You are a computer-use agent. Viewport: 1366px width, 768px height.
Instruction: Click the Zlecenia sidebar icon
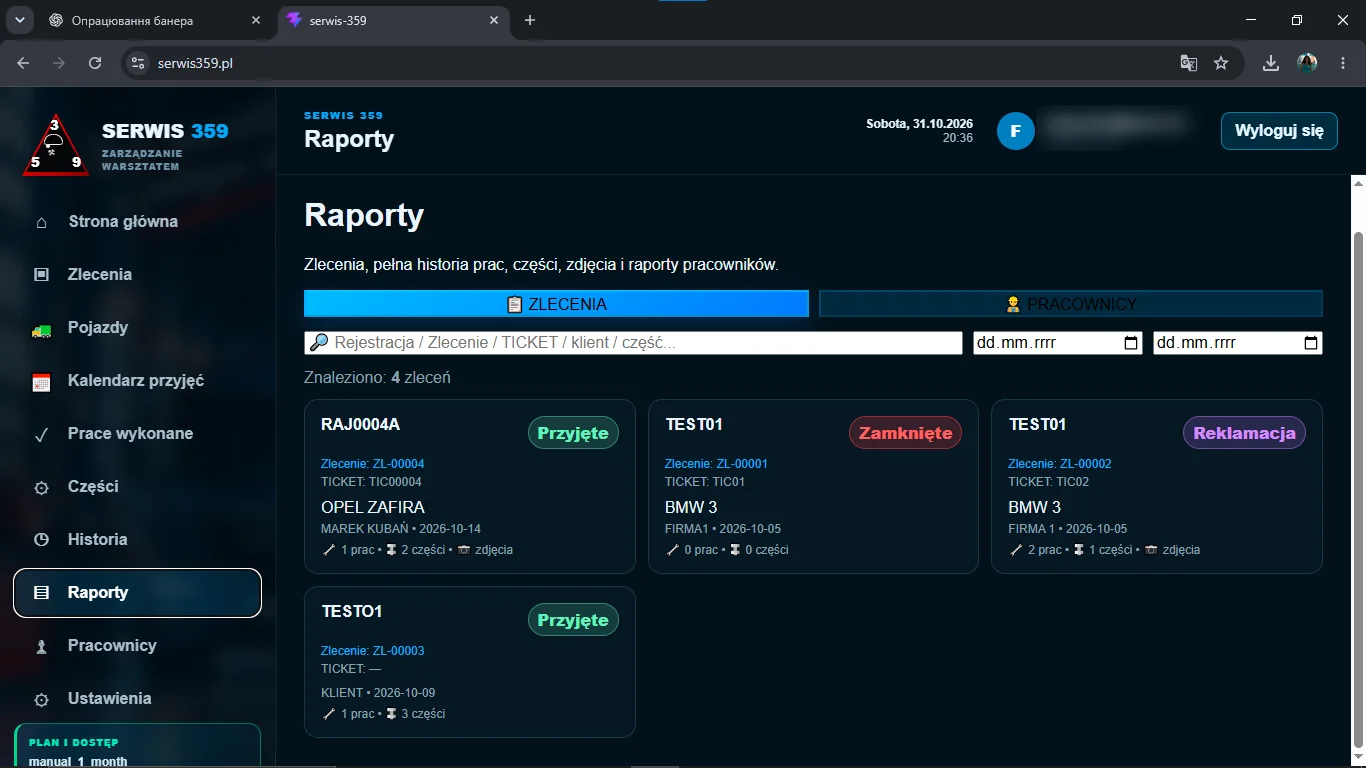click(41, 275)
